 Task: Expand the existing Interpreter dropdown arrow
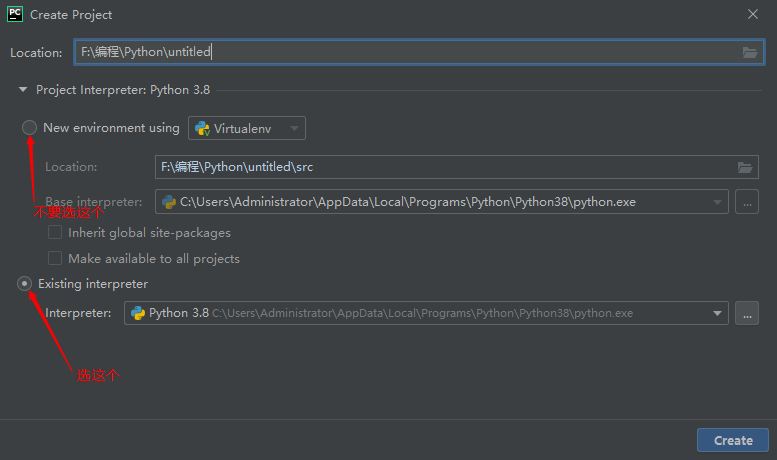717,313
